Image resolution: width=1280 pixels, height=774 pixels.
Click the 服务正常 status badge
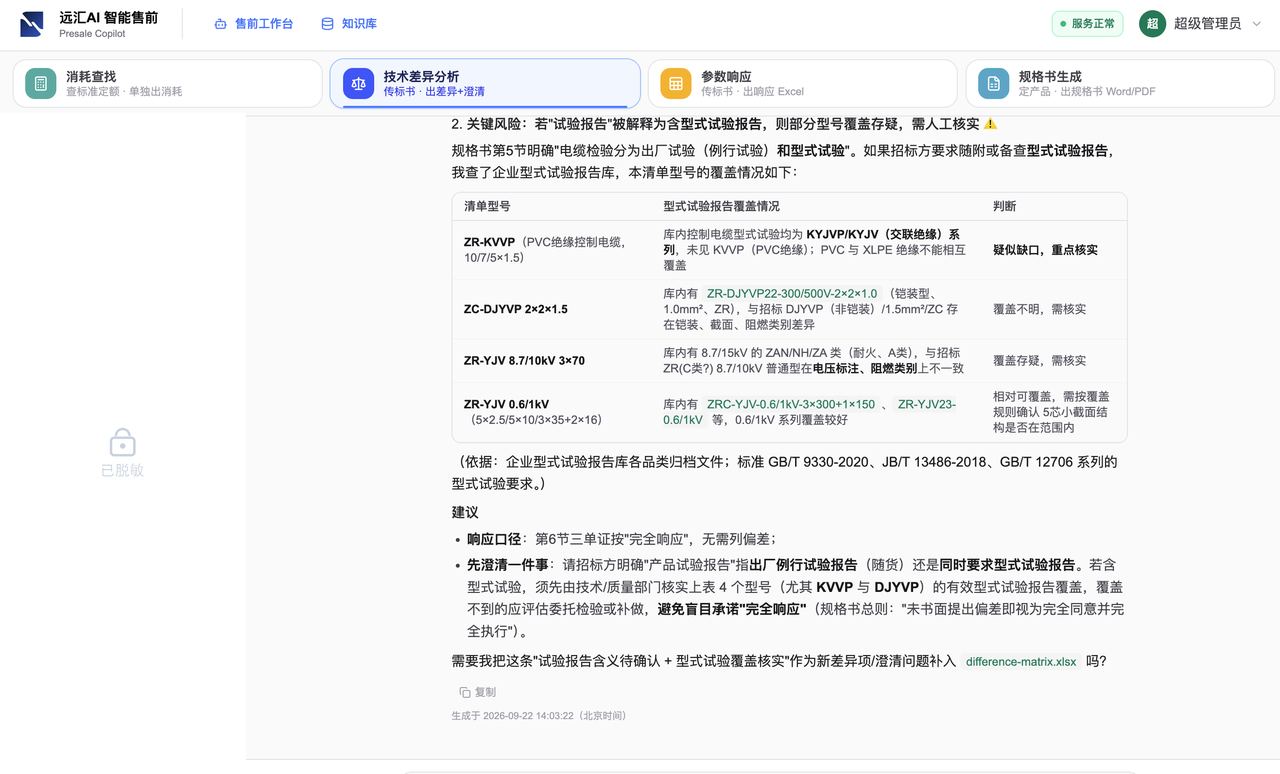[1087, 24]
